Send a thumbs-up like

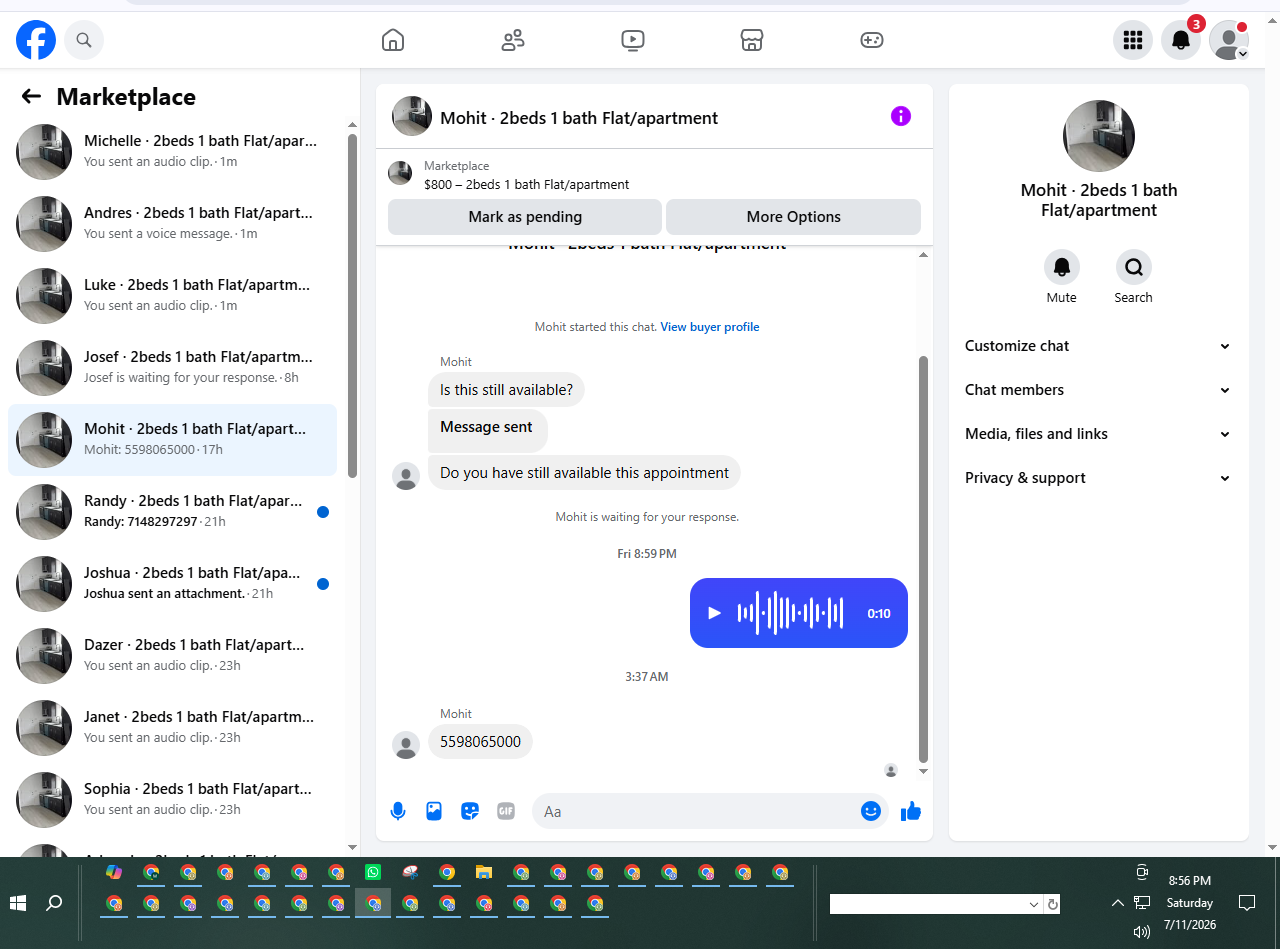[911, 811]
